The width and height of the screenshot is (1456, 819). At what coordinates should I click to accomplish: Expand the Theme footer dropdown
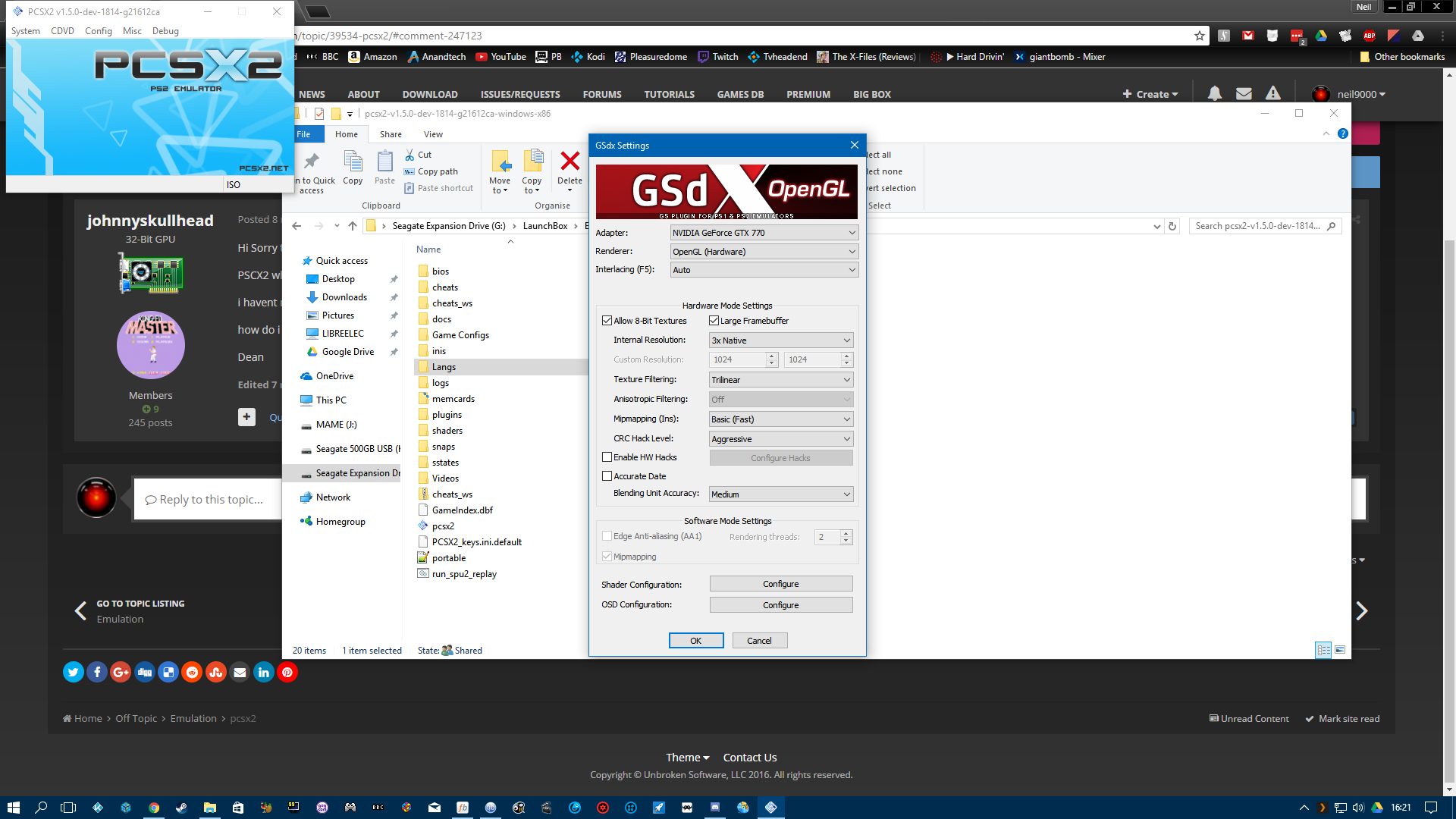[687, 758]
